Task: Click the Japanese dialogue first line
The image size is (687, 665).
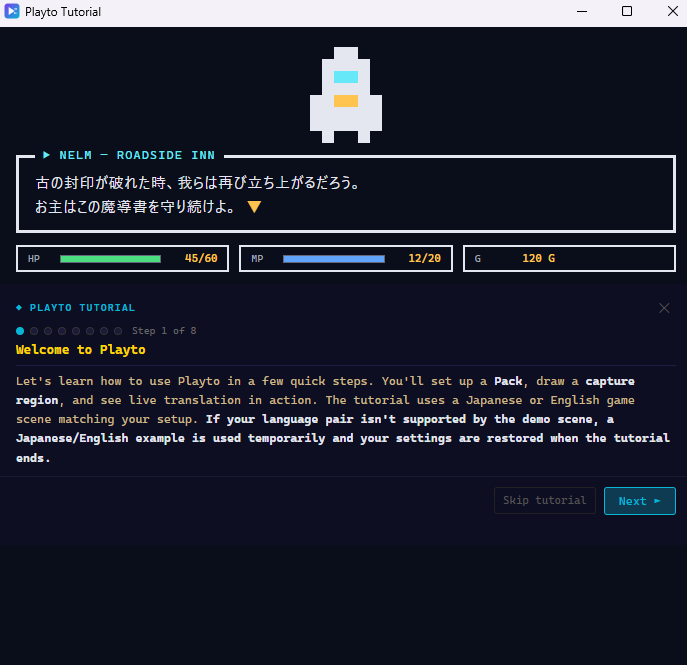Action: coord(198,183)
